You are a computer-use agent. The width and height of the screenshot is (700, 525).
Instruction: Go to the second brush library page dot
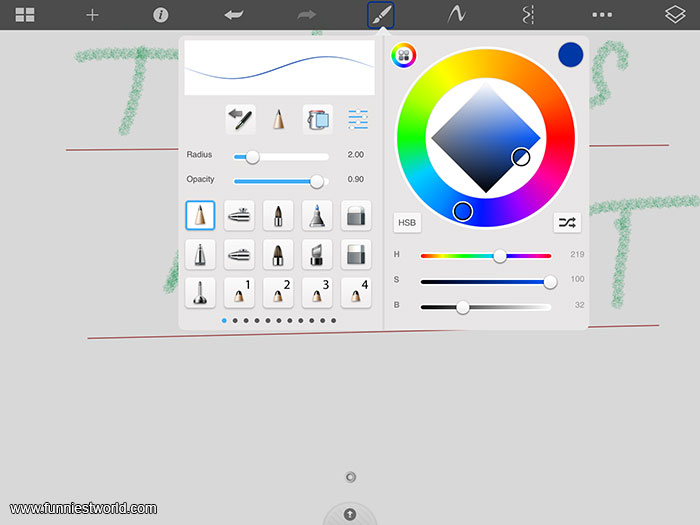[x=235, y=321]
